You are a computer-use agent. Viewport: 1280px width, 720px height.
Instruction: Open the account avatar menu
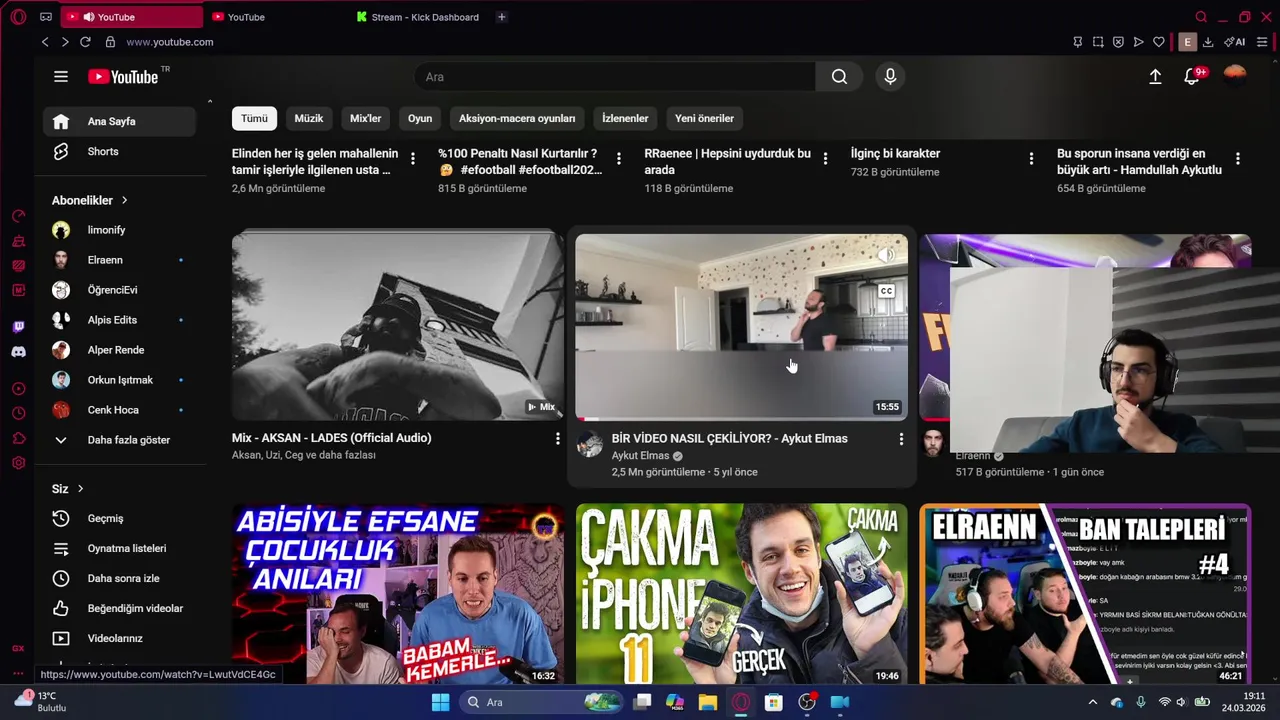click(x=1235, y=76)
